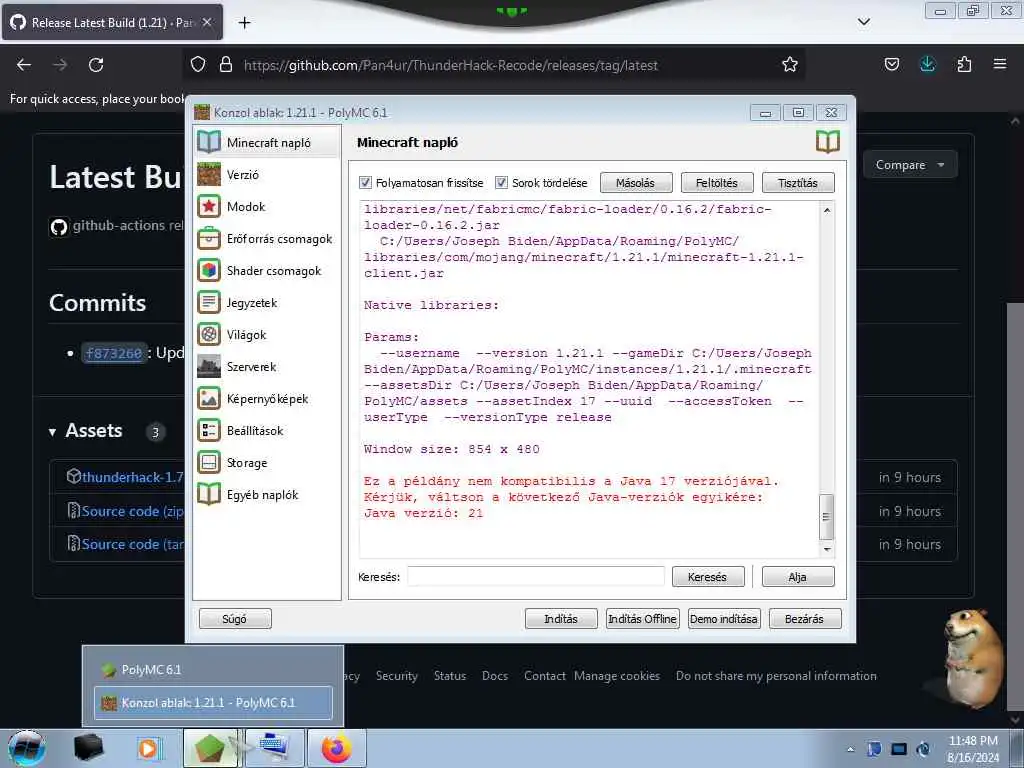Click the Egyéb naplók book icon

pos(209,494)
